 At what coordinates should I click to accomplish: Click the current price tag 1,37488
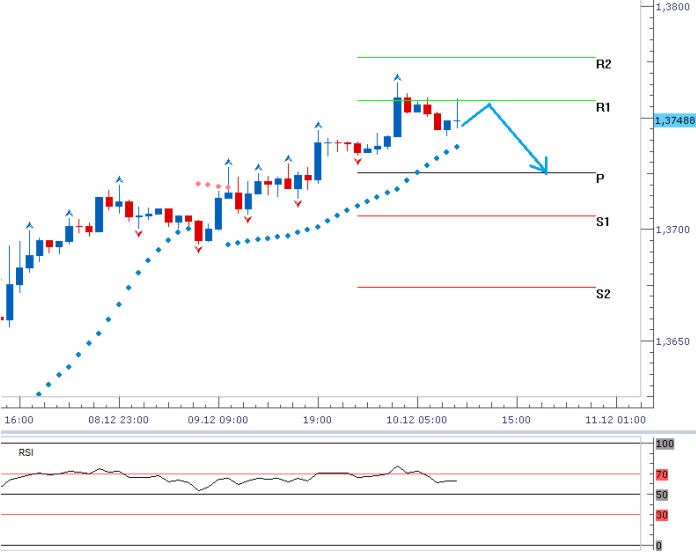(675, 120)
